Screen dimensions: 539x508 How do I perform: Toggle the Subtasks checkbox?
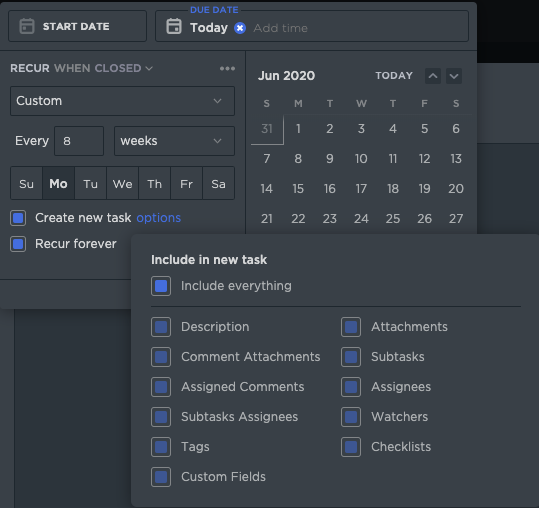(351, 357)
